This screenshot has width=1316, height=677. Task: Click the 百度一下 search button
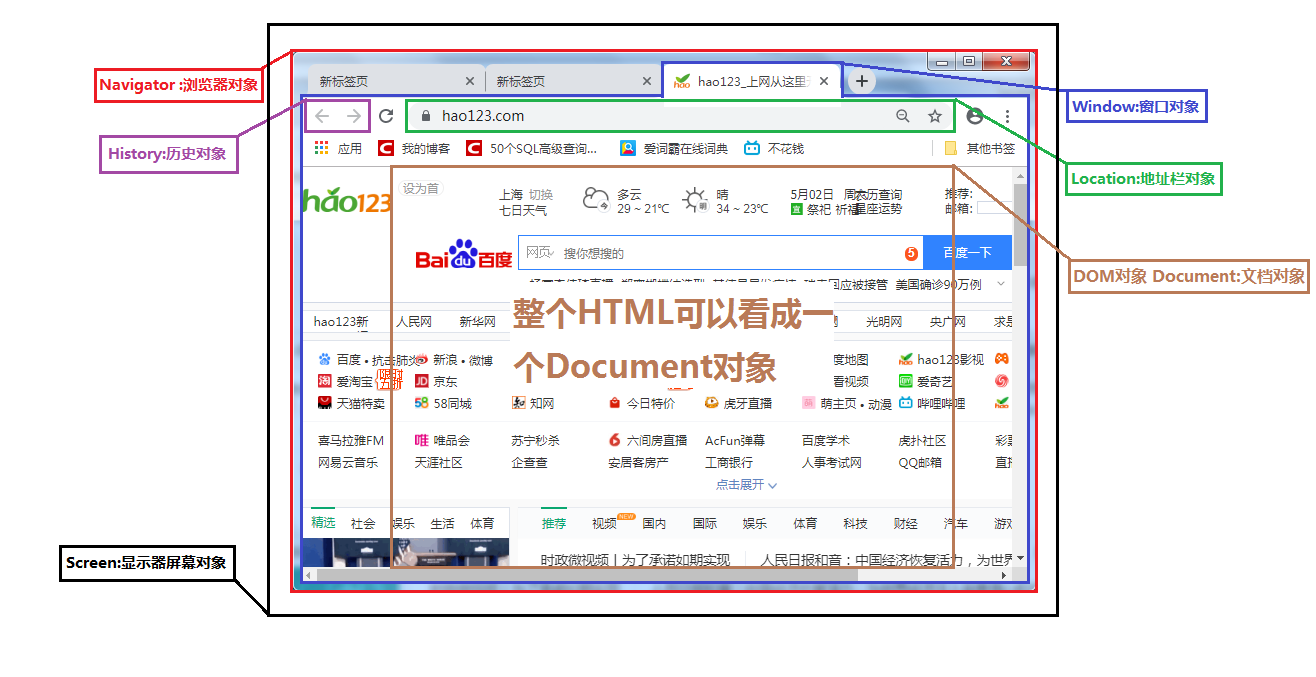click(x=966, y=252)
